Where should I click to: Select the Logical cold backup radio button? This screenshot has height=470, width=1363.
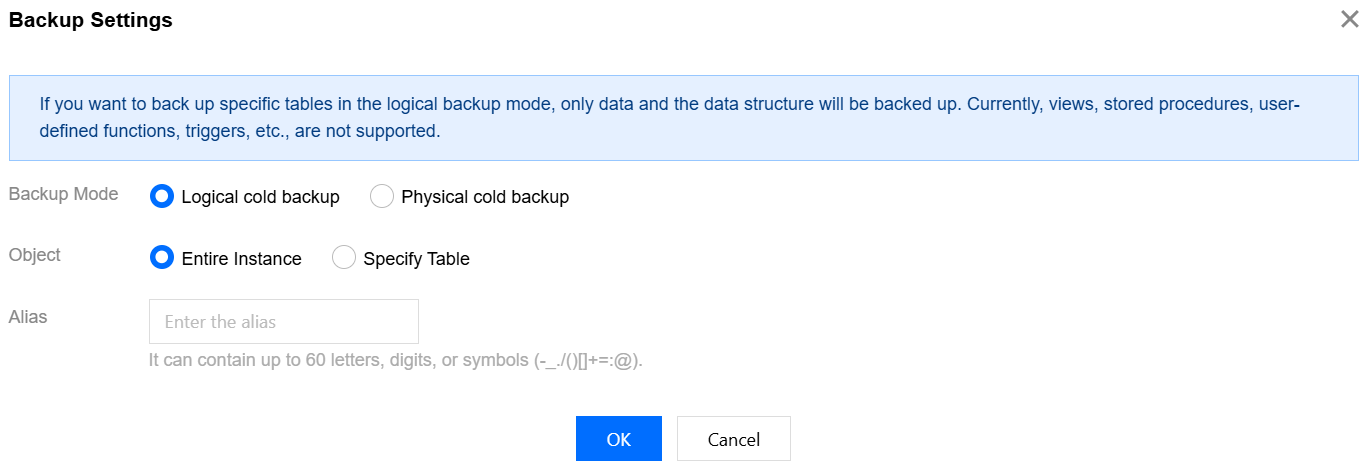pos(161,197)
